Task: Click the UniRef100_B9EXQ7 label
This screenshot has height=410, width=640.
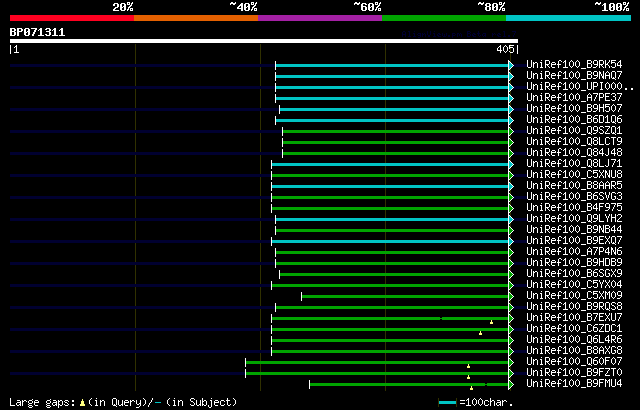Action: point(574,241)
